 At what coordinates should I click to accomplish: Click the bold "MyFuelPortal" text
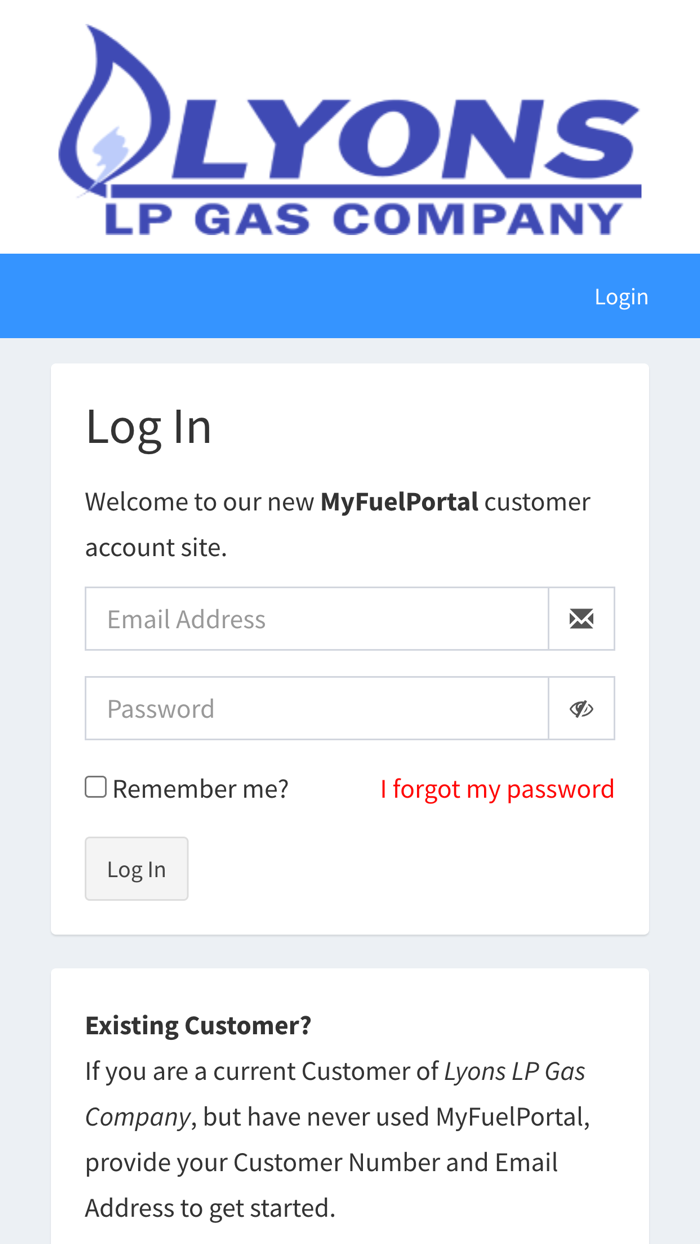click(399, 501)
